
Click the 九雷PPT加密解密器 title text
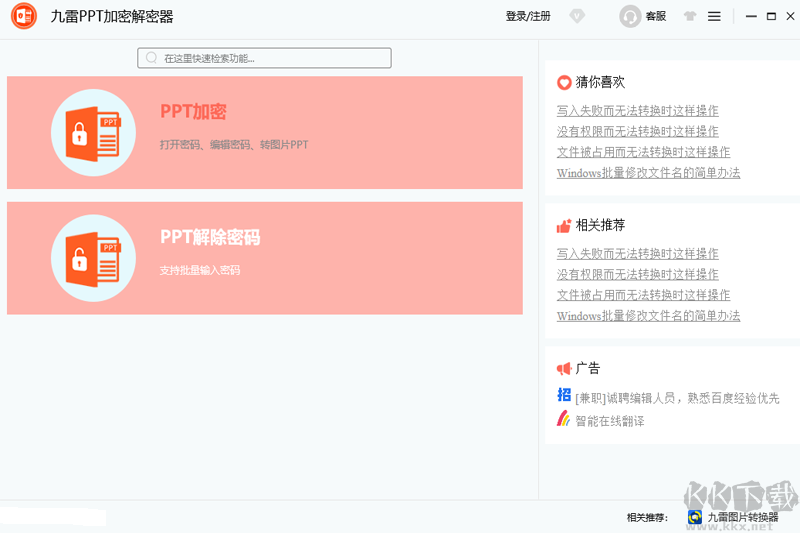[x=112, y=16]
